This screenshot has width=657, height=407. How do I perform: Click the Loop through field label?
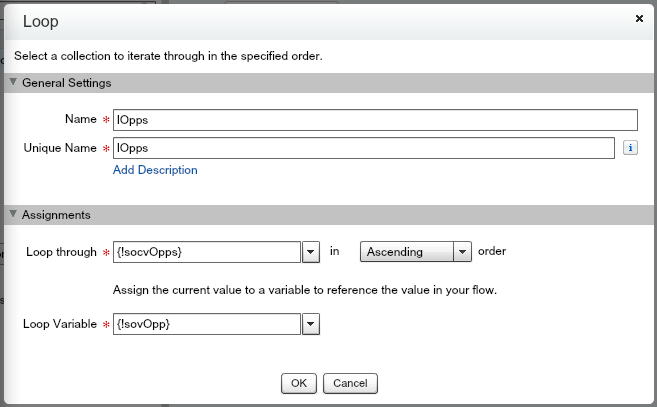[60, 252]
